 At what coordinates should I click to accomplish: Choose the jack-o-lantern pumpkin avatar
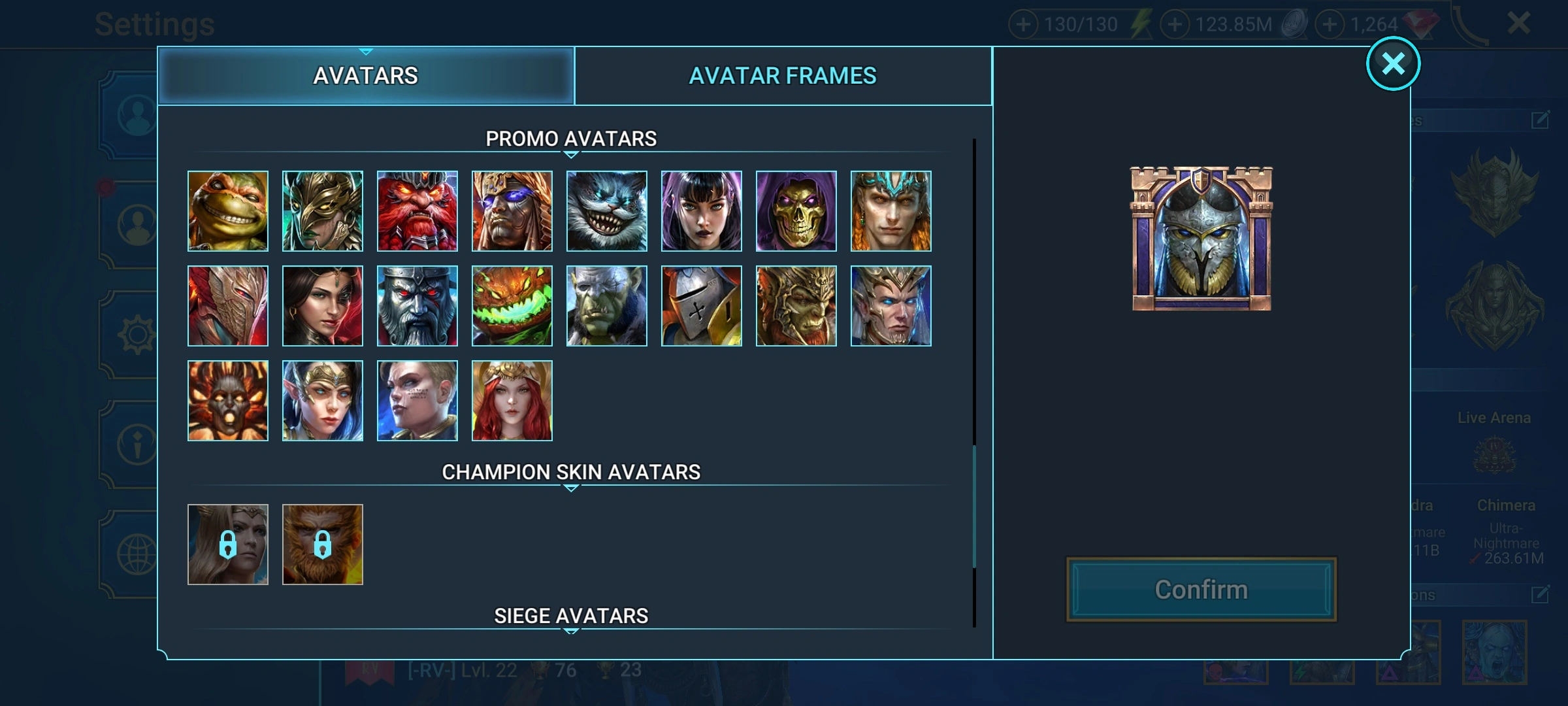coord(512,306)
